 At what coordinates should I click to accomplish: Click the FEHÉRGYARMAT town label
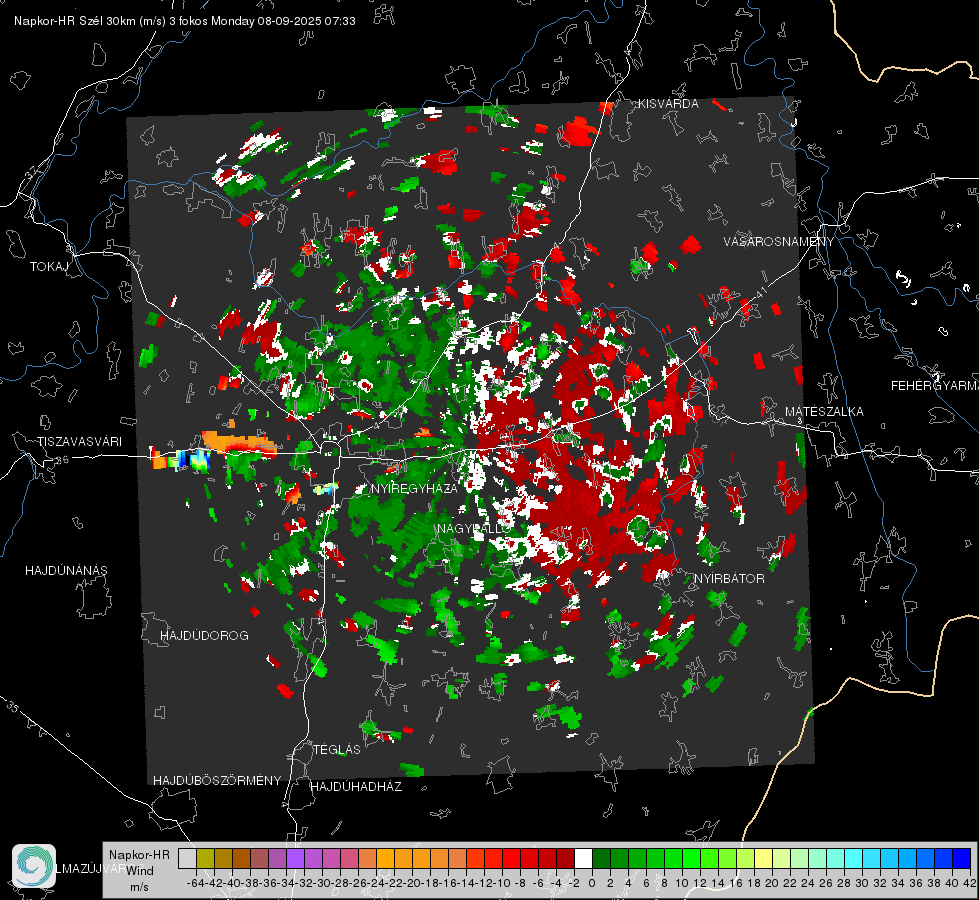coord(935,386)
